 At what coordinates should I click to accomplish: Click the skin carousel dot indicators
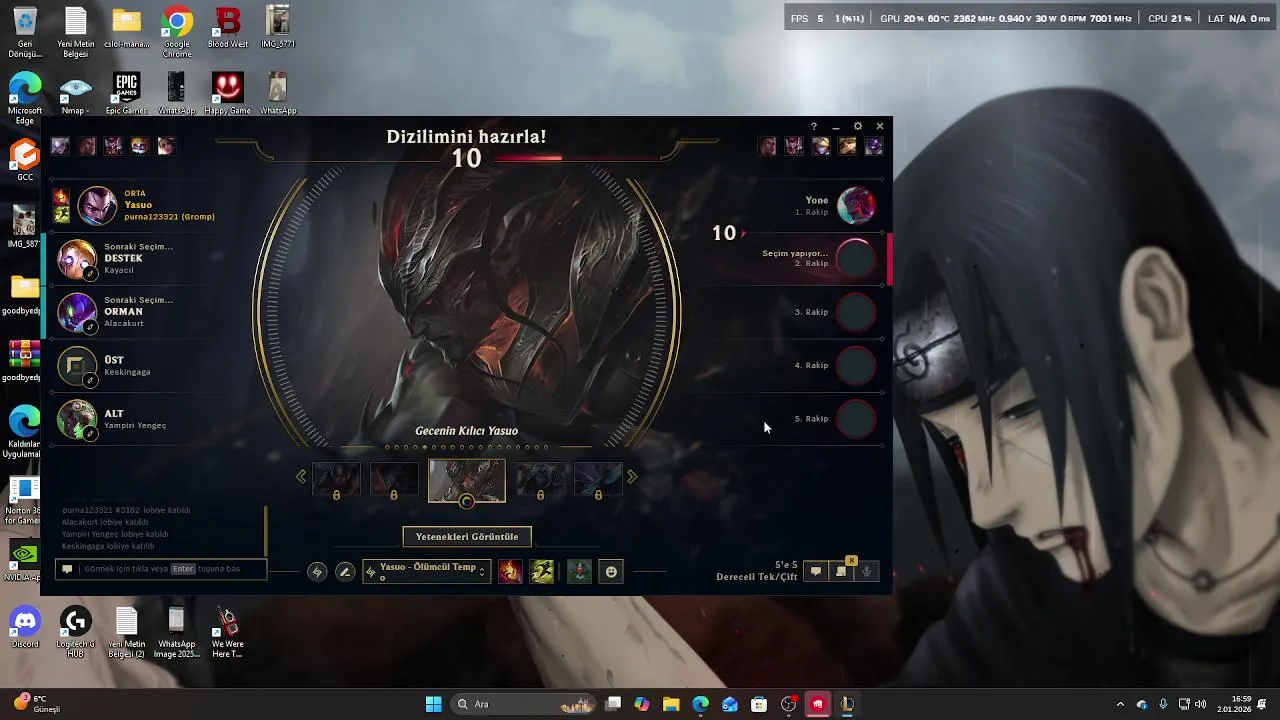pos(467,447)
